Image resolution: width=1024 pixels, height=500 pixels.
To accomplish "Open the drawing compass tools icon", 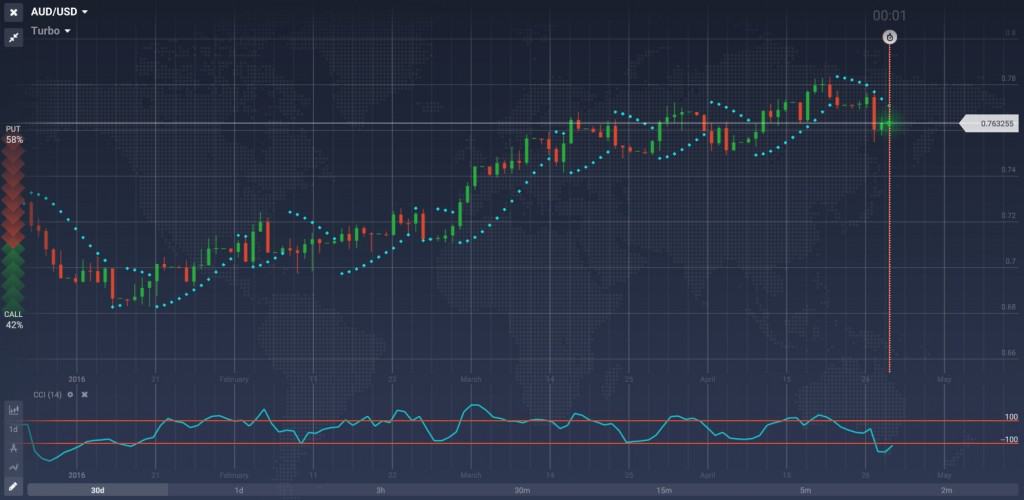I will [13, 448].
